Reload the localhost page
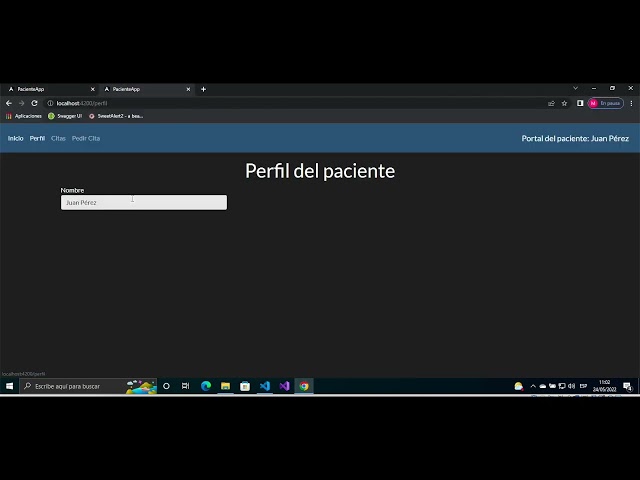 (x=34, y=103)
